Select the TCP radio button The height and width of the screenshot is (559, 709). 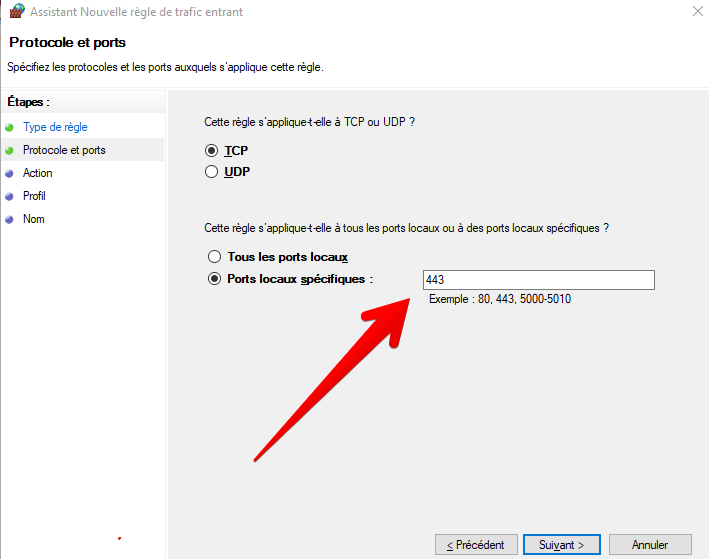tap(211, 150)
